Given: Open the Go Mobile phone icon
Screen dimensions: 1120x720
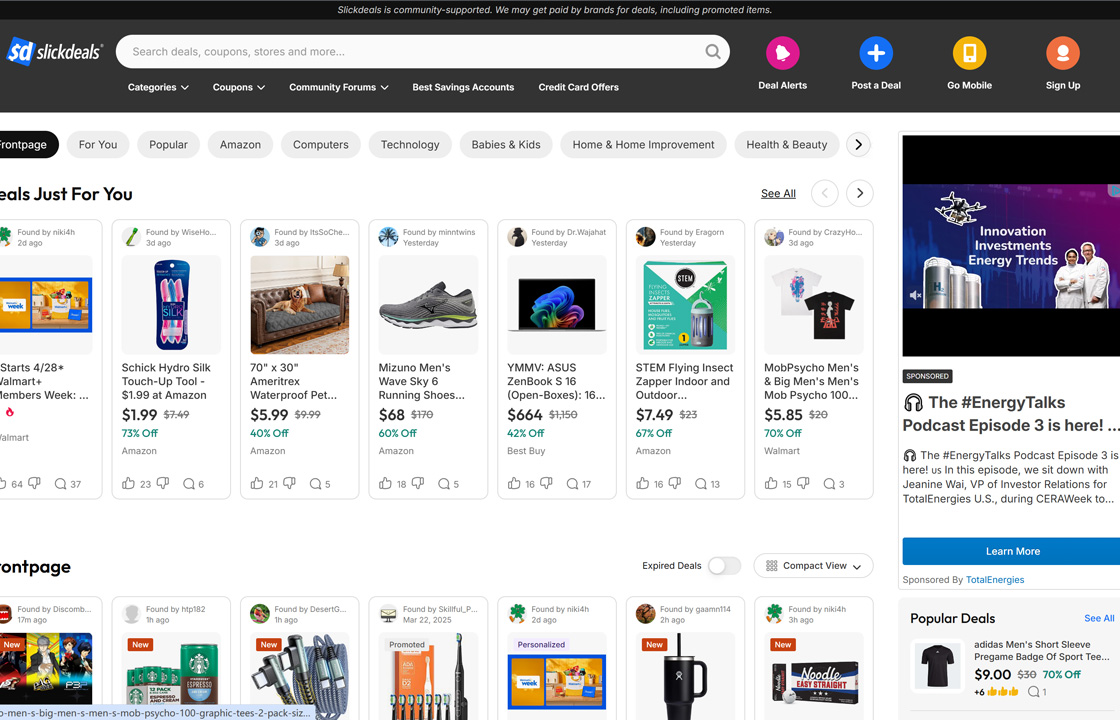Looking at the screenshot, I should (969, 53).
